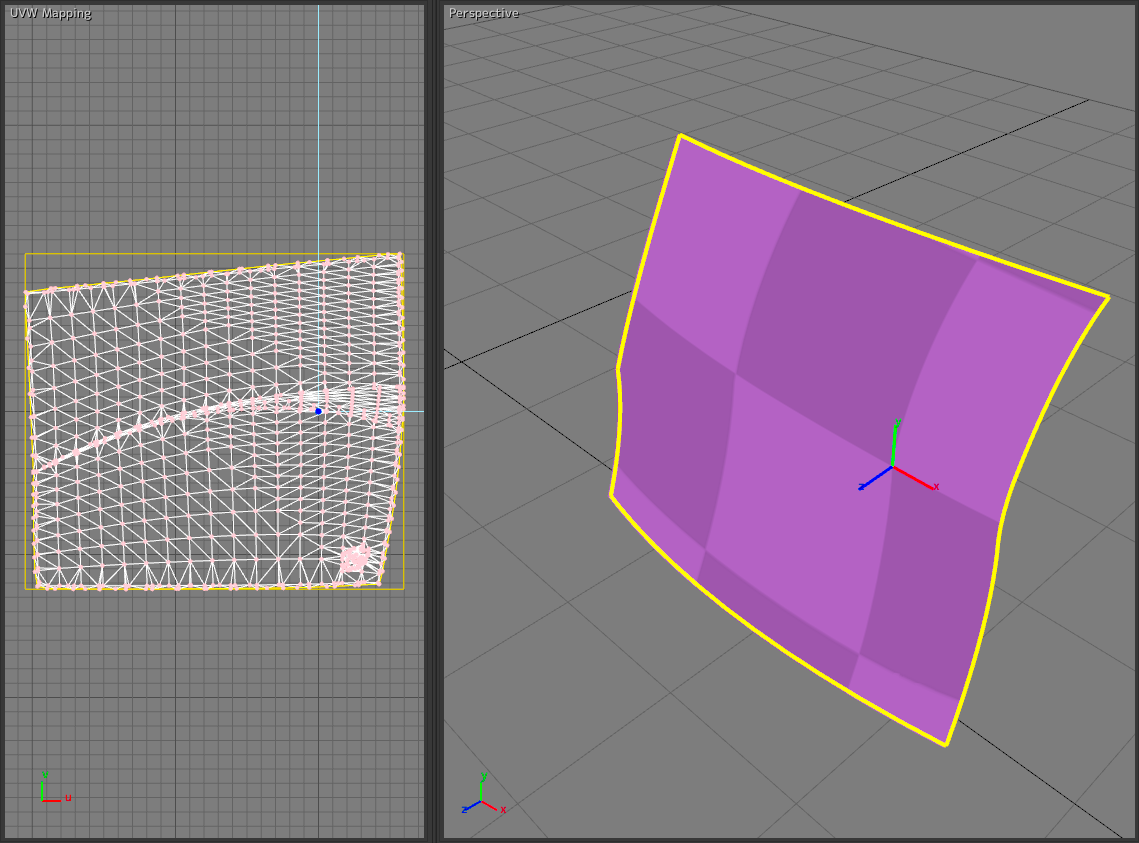Select the purple surface's top corner in Perspective

(x=680, y=136)
